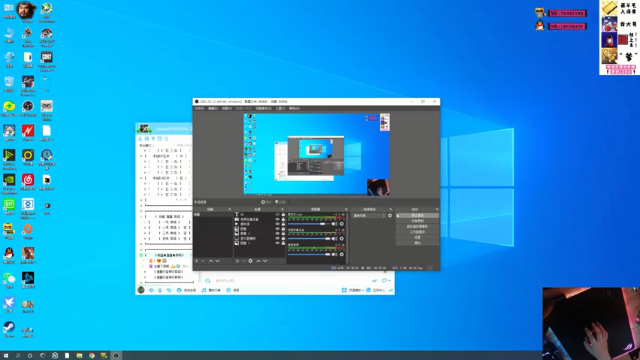Open the scene transition dropdown
Image resolution: width=640 pixels, height=360 pixels.
coord(369,216)
